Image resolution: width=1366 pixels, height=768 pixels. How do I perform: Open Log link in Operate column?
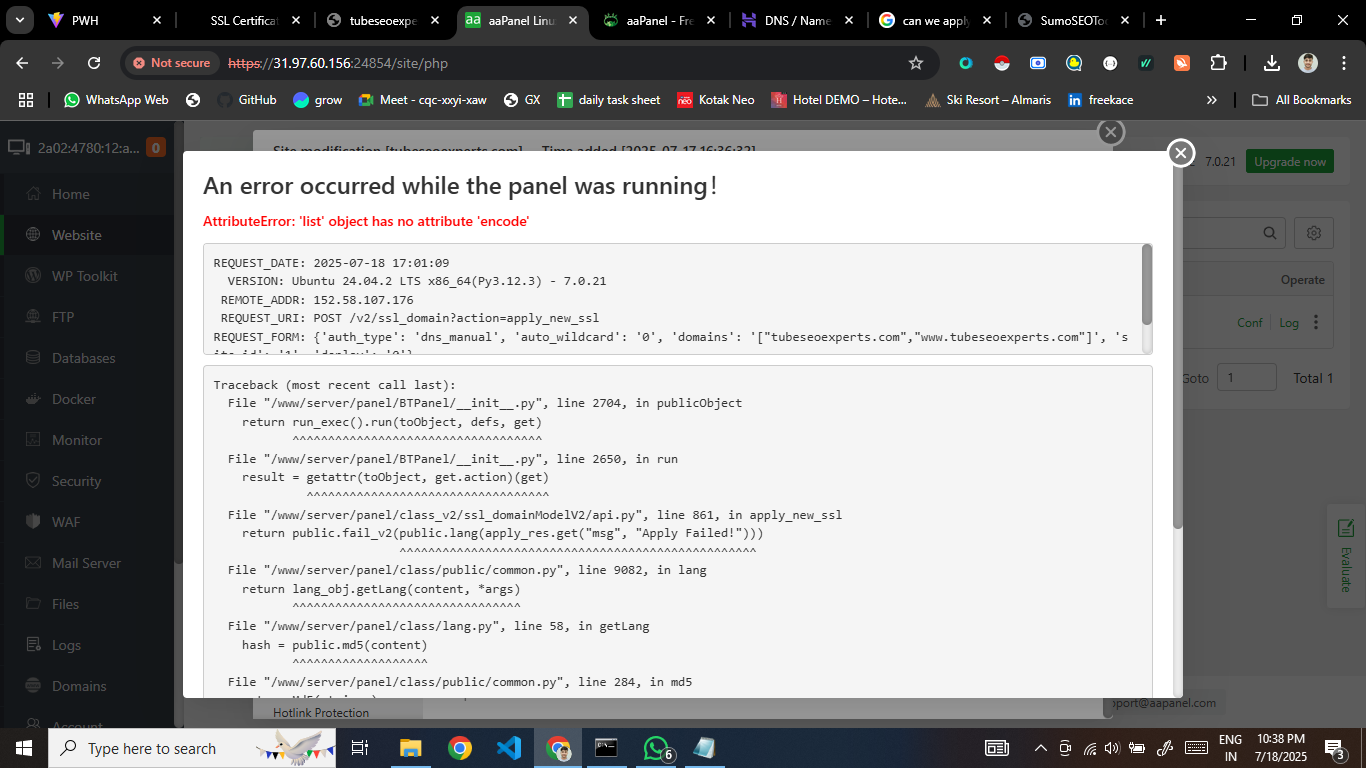(1289, 323)
